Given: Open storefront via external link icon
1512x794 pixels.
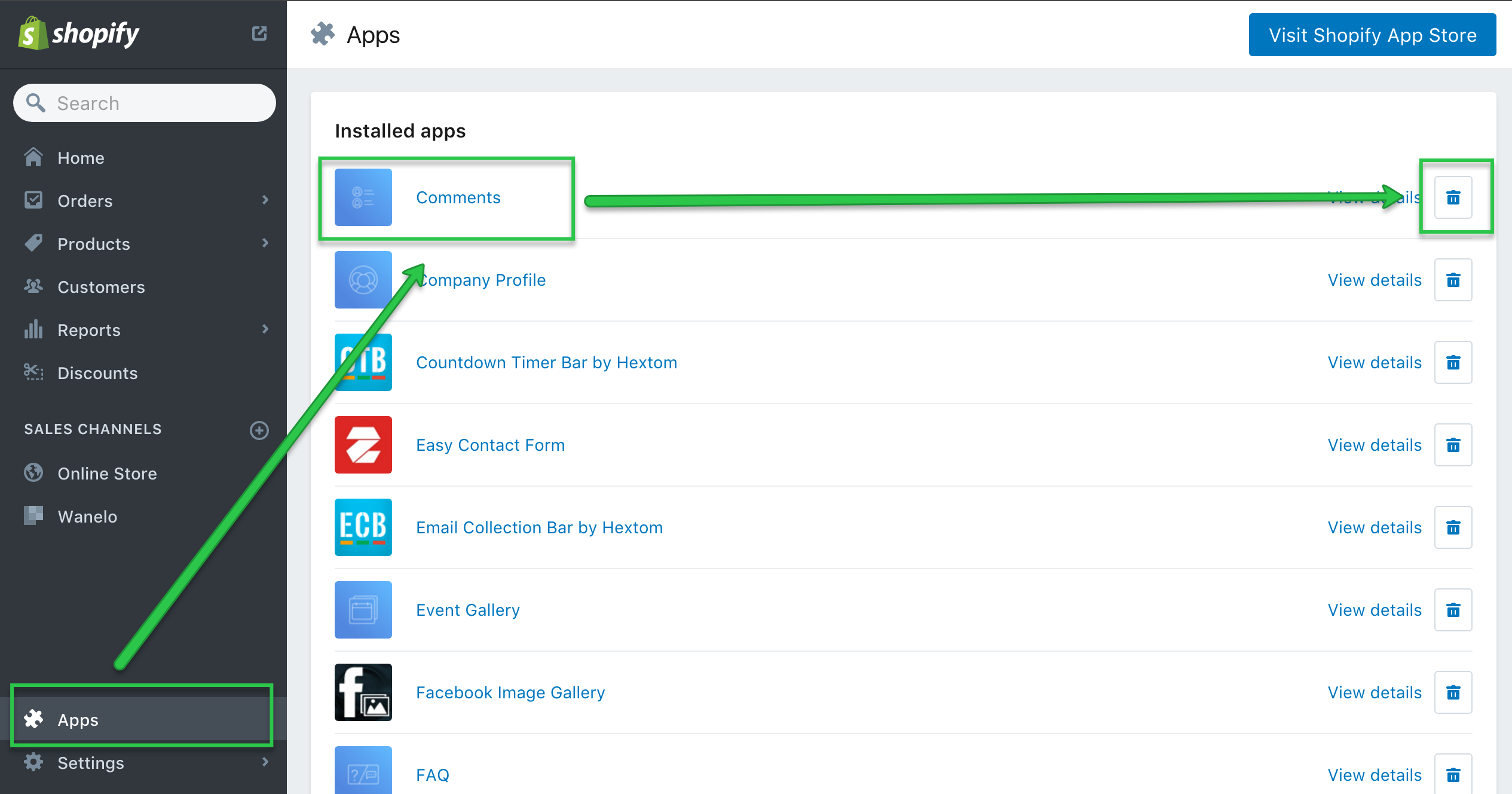Looking at the screenshot, I should pyautogui.click(x=259, y=33).
